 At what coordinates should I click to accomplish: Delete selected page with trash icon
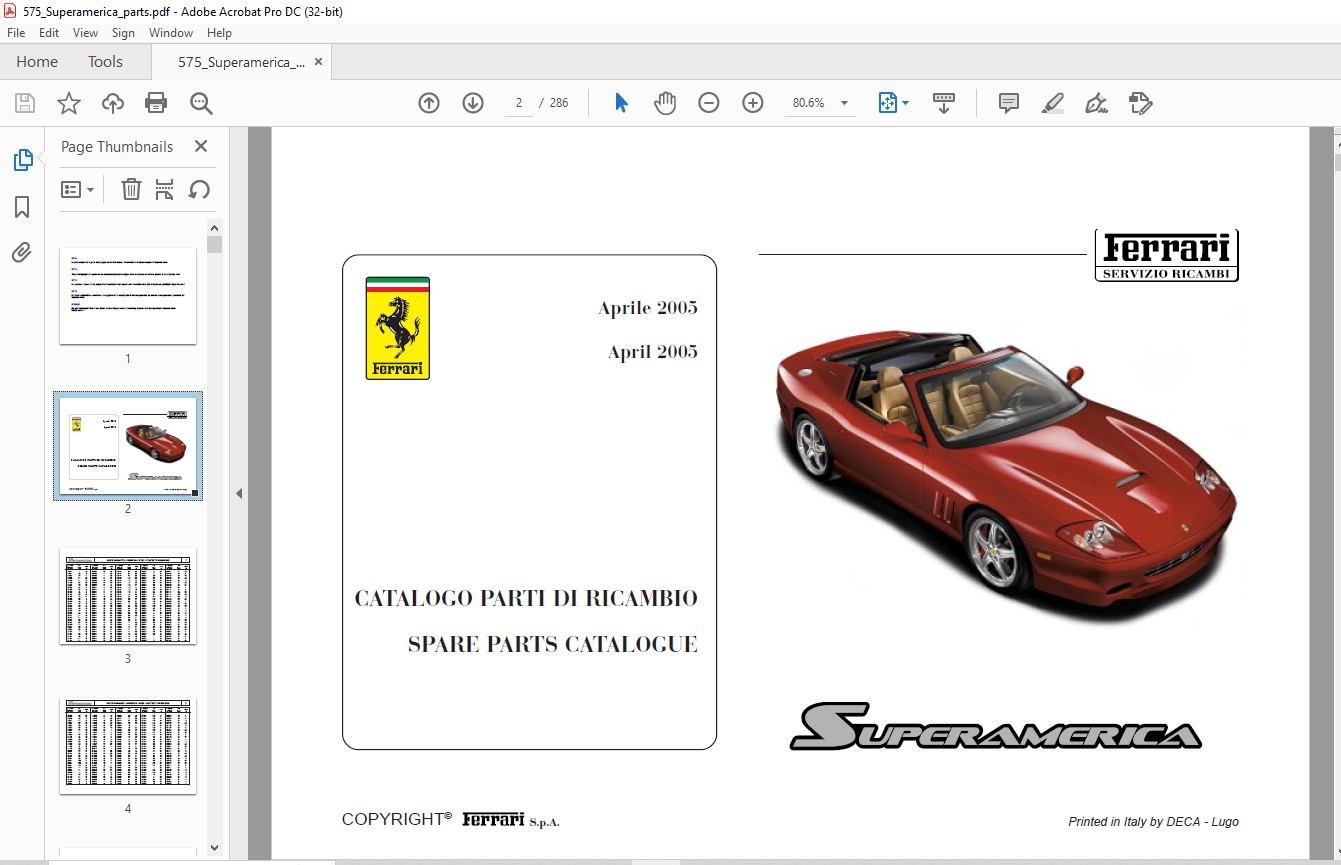pyautogui.click(x=131, y=189)
